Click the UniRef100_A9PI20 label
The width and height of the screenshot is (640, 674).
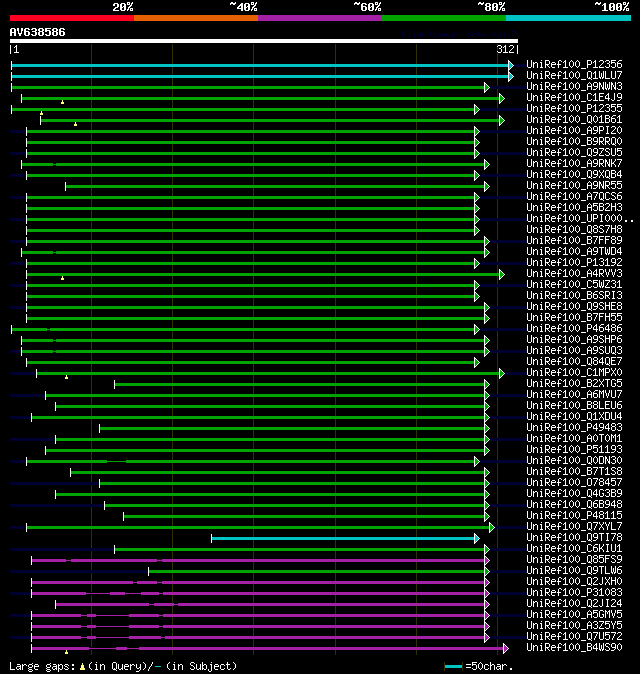[574, 131]
